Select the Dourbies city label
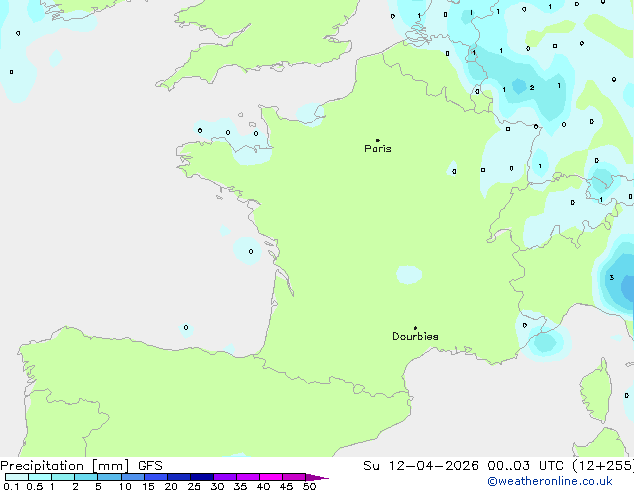 pyautogui.click(x=415, y=337)
